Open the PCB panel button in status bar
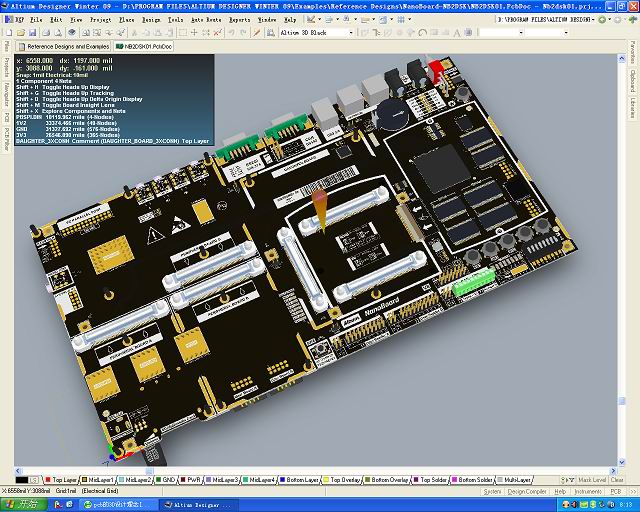This screenshot has height=512, width=640. [616, 491]
